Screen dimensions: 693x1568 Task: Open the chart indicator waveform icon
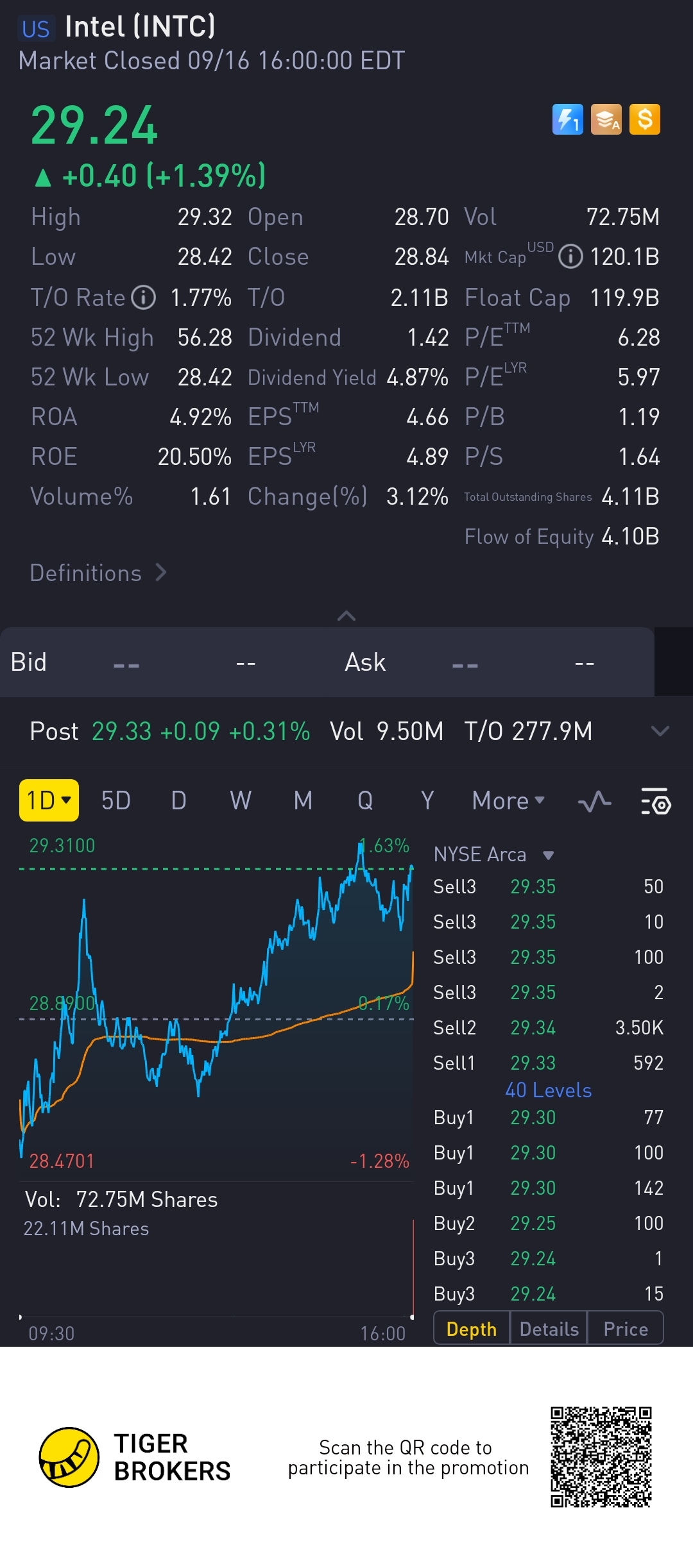tap(594, 801)
